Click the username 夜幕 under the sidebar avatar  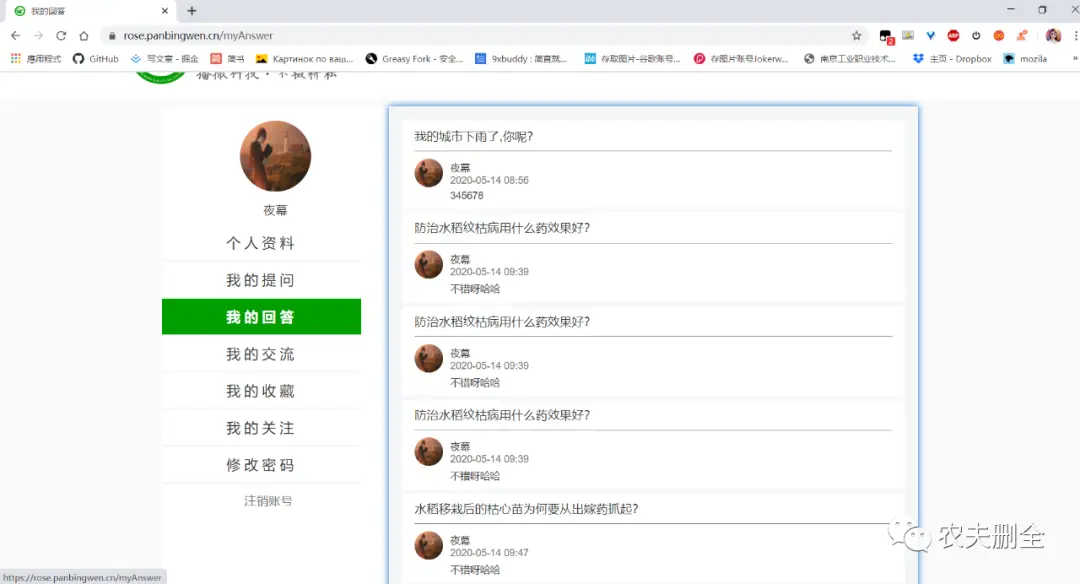pos(276,211)
